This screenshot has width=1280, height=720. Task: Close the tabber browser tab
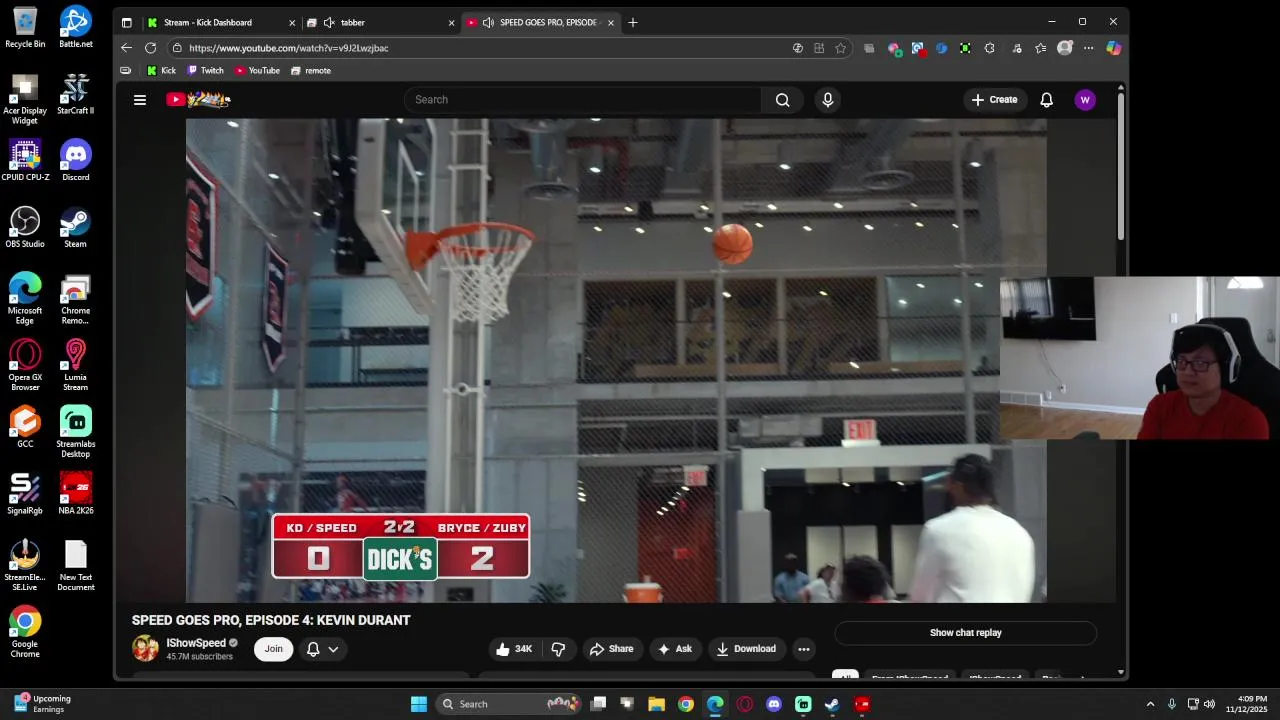451,22
